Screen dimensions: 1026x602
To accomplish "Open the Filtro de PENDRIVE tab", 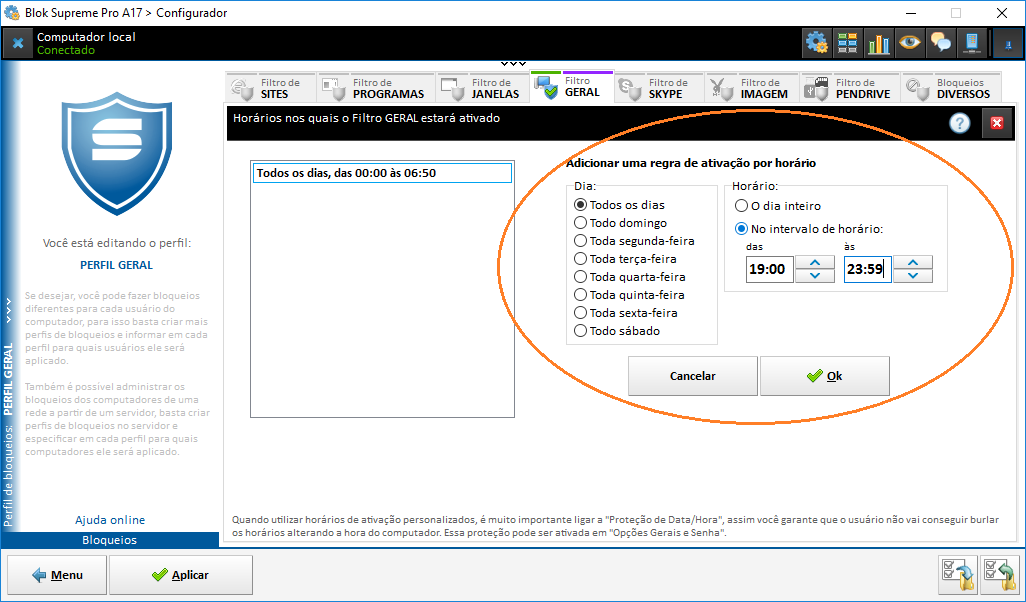I will coord(851,89).
